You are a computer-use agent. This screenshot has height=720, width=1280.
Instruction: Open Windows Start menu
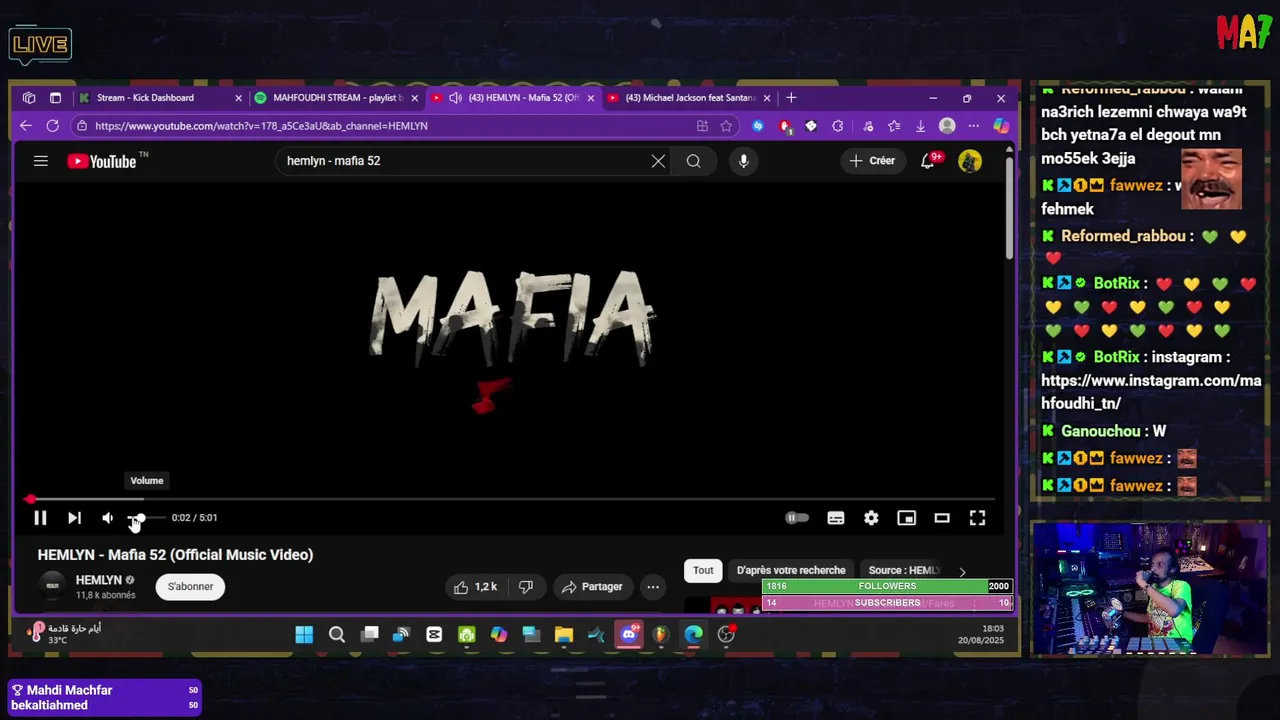click(x=304, y=634)
